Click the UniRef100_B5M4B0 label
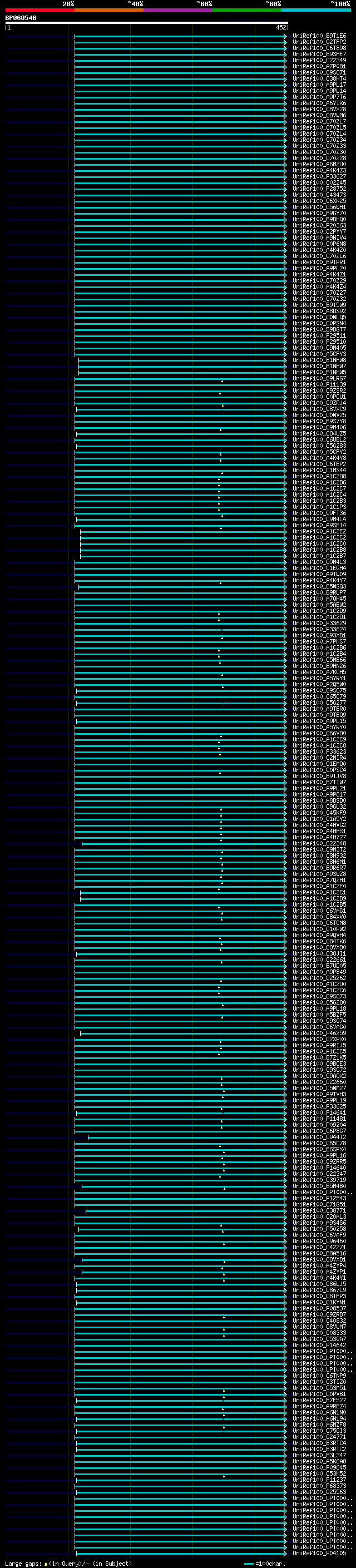Screen dimensions: 356x1568 point(319,1186)
